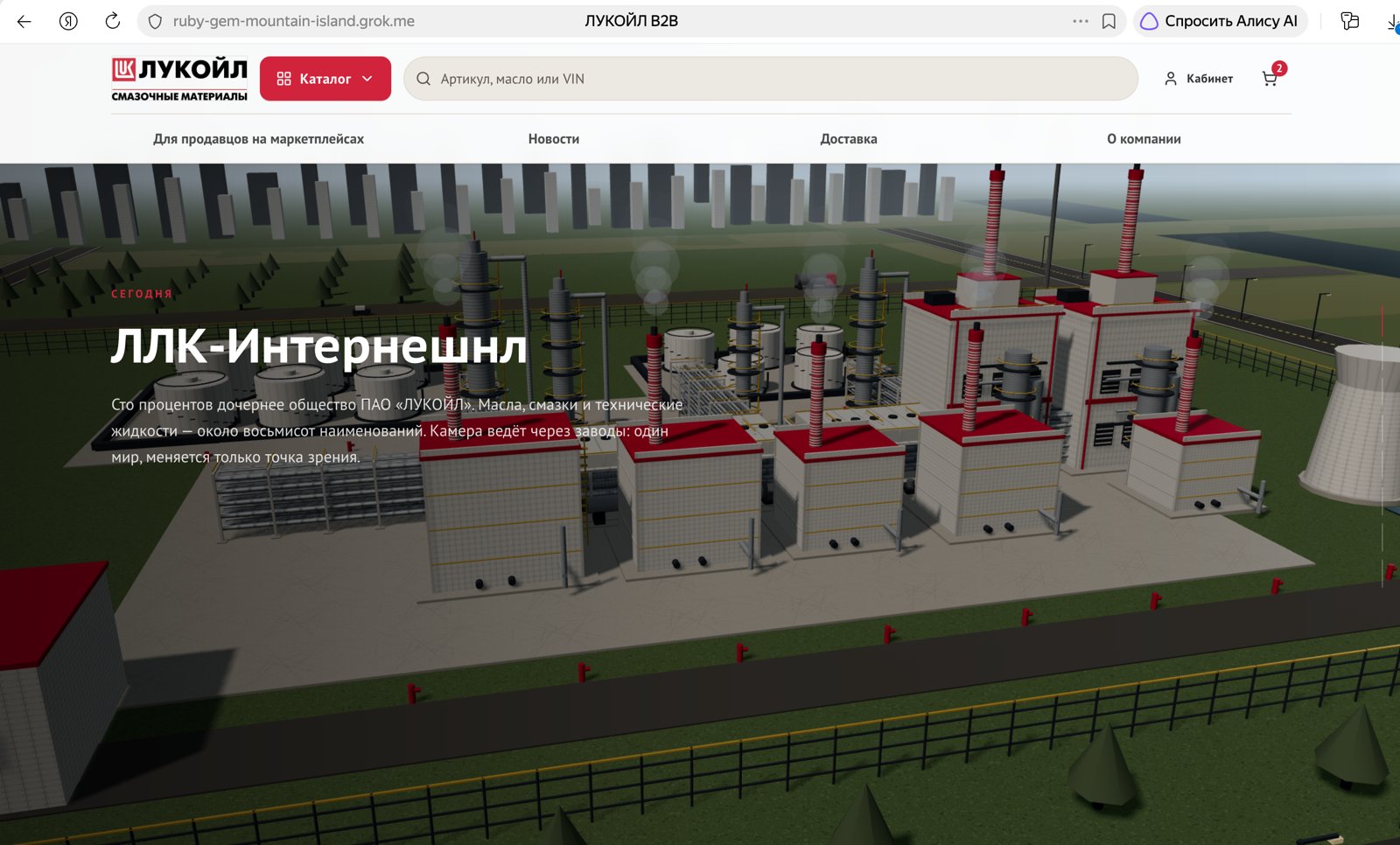The height and width of the screenshot is (845, 1400).
Task: Click the paragraph starting 'Сто процентов дочернее общество'
Action: coord(396,430)
